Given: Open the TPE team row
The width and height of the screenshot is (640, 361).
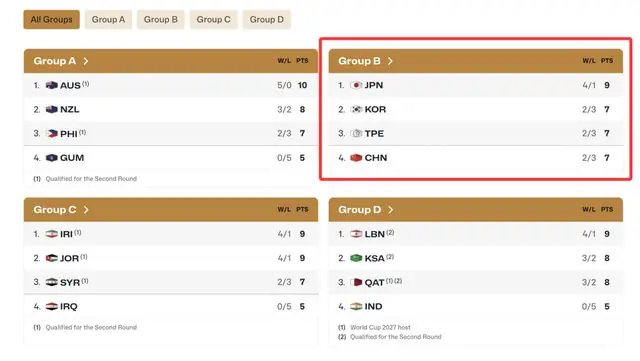Looking at the screenshot, I should click(x=476, y=134).
